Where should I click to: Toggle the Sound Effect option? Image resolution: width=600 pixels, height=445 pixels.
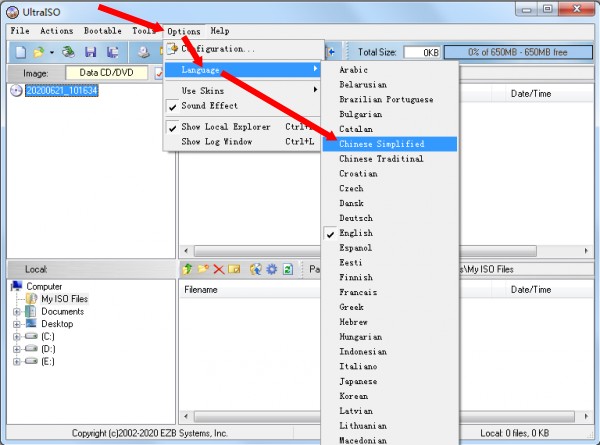[x=209, y=106]
